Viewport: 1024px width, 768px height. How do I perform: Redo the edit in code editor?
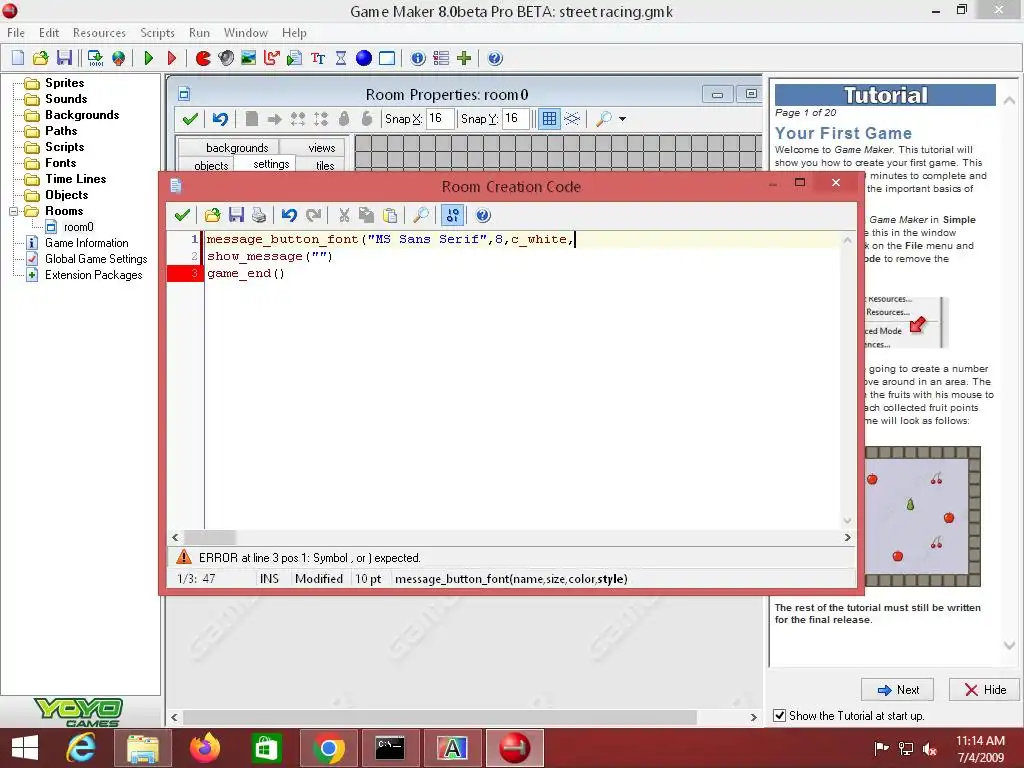[313, 215]
